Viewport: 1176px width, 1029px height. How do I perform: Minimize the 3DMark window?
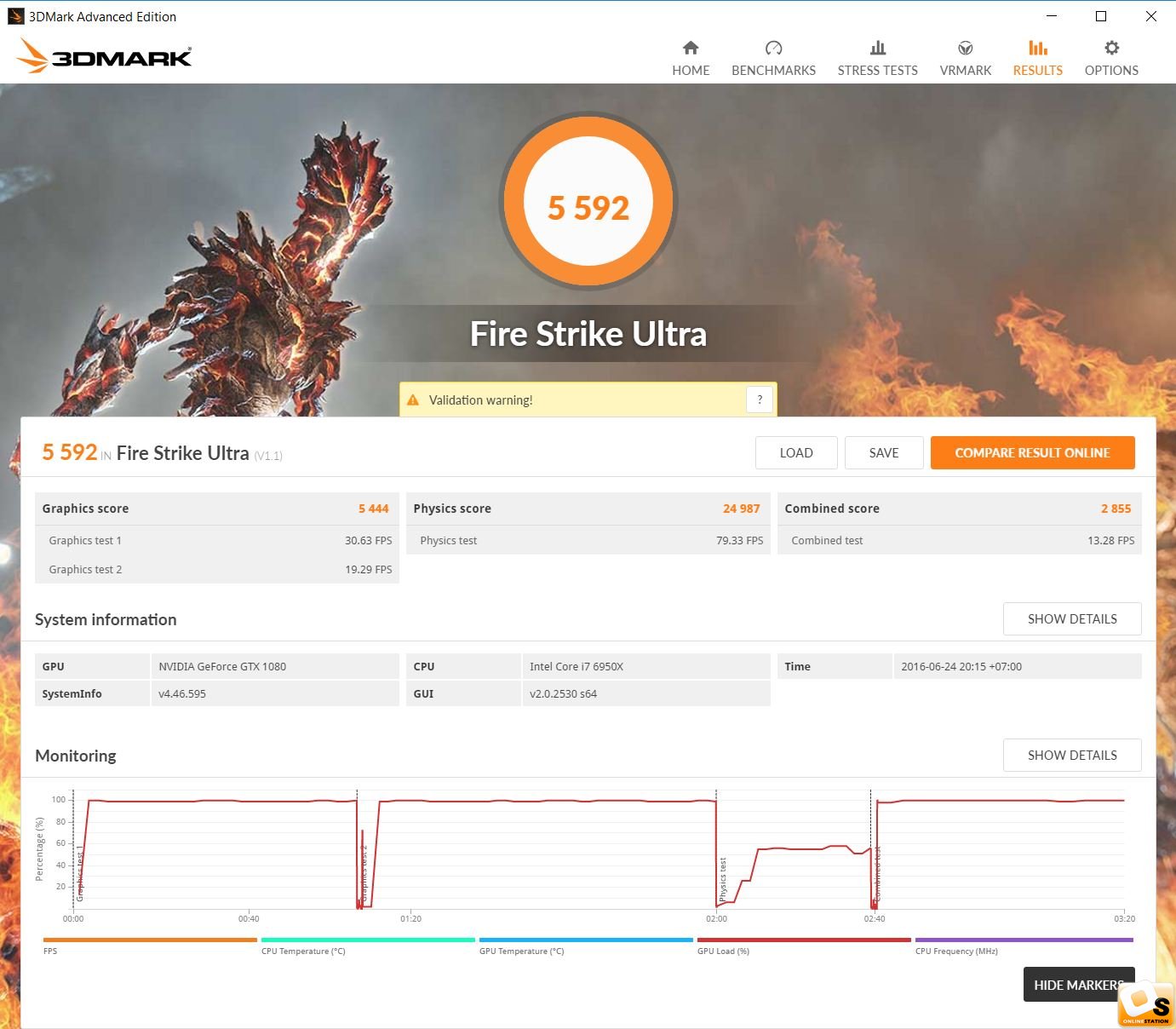tap(1052, 16)
